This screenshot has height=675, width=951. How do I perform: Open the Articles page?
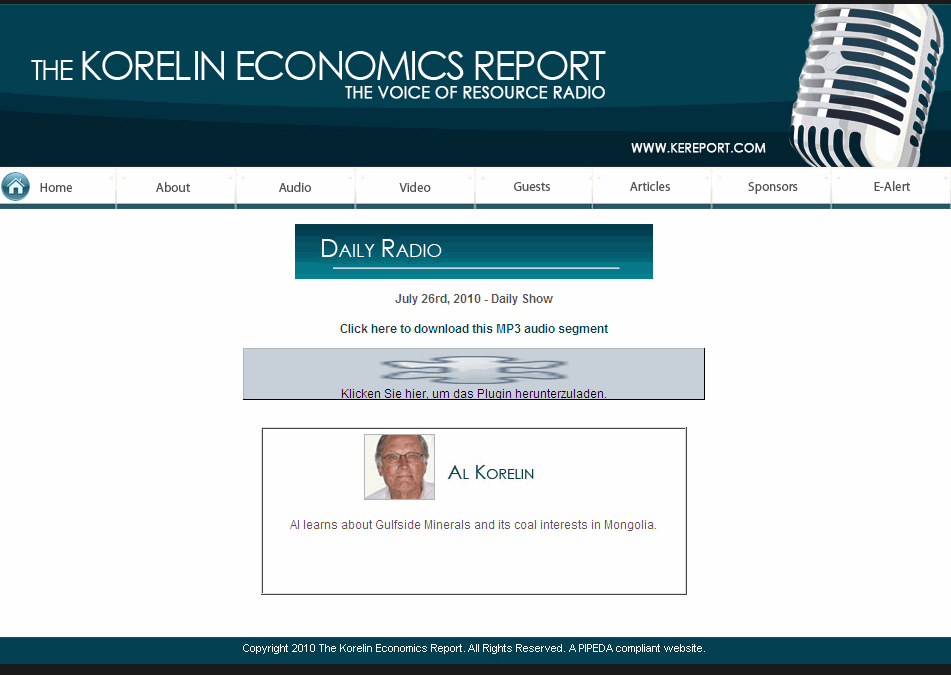[x=650, y=187]
